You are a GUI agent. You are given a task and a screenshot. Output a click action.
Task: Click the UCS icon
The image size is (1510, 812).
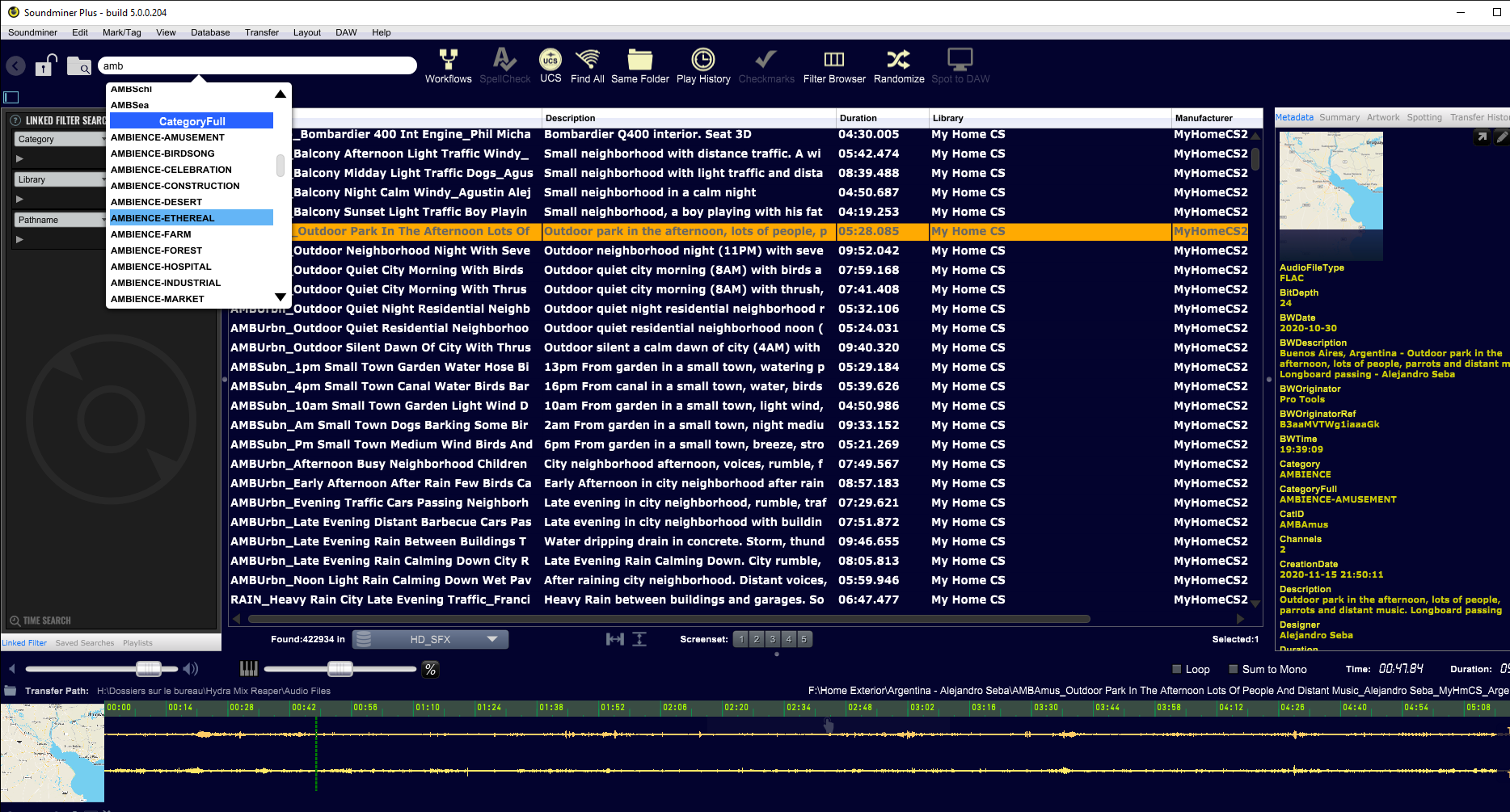(x=550, y=65)
